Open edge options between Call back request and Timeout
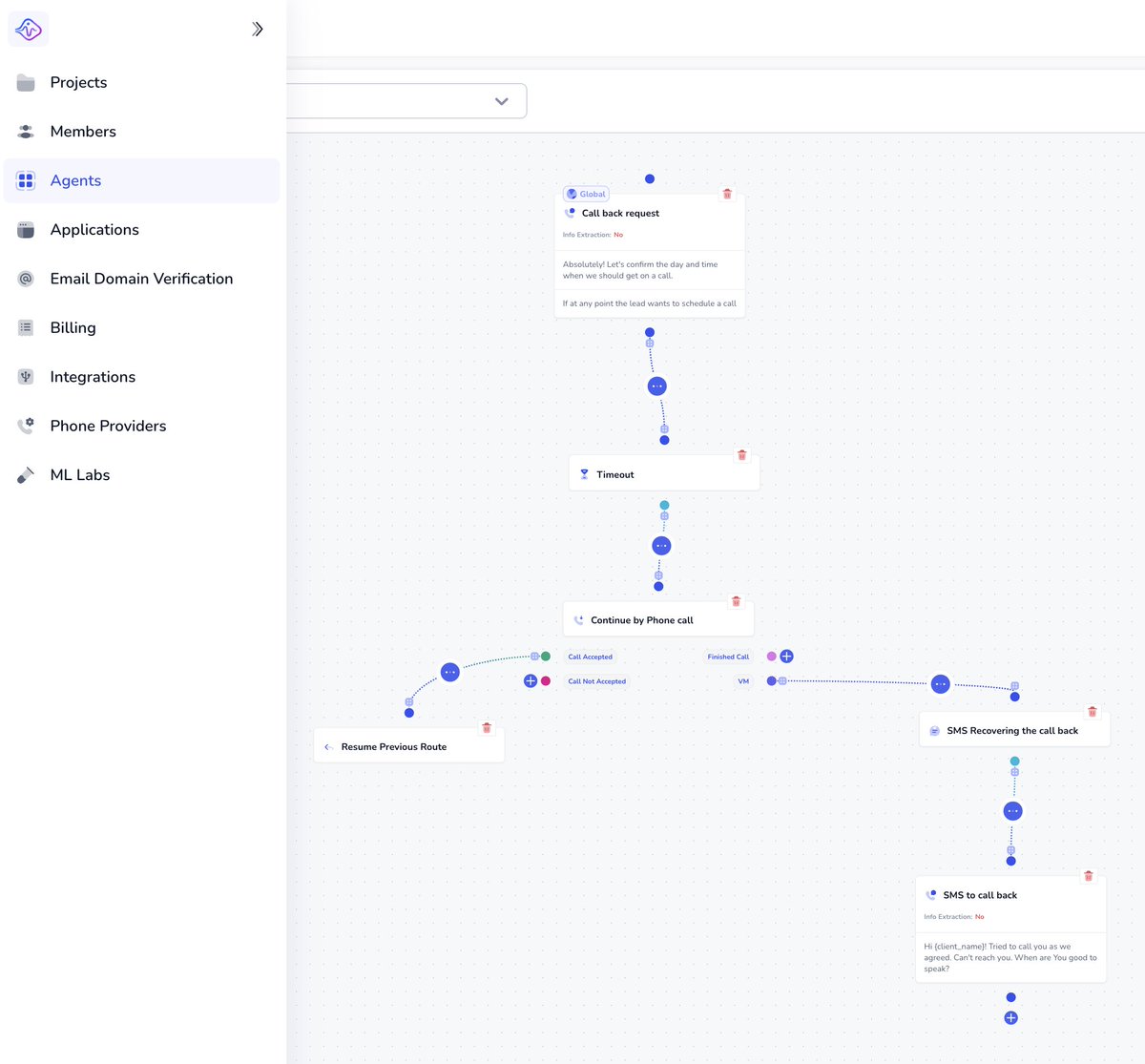The width and height of the screenshot is (1145, 1064). click(x=657, y=386)
